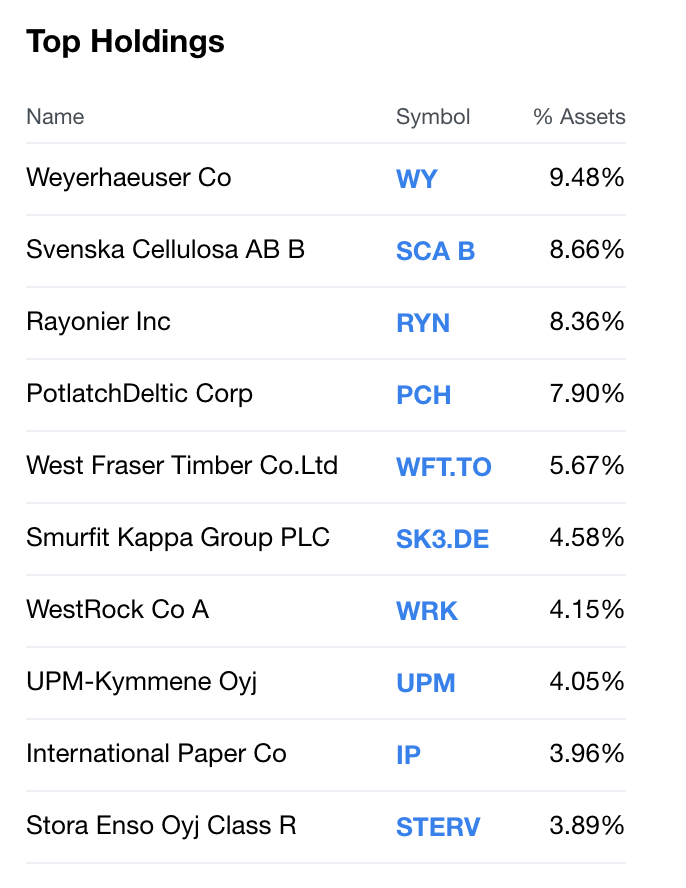Click the 3.89% value for Stora Enso
686x888 pixels.
click(x=590, y=826)
